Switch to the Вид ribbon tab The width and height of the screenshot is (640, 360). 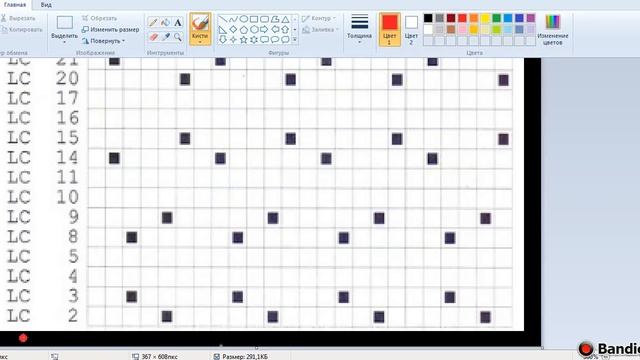coord(46,5)
